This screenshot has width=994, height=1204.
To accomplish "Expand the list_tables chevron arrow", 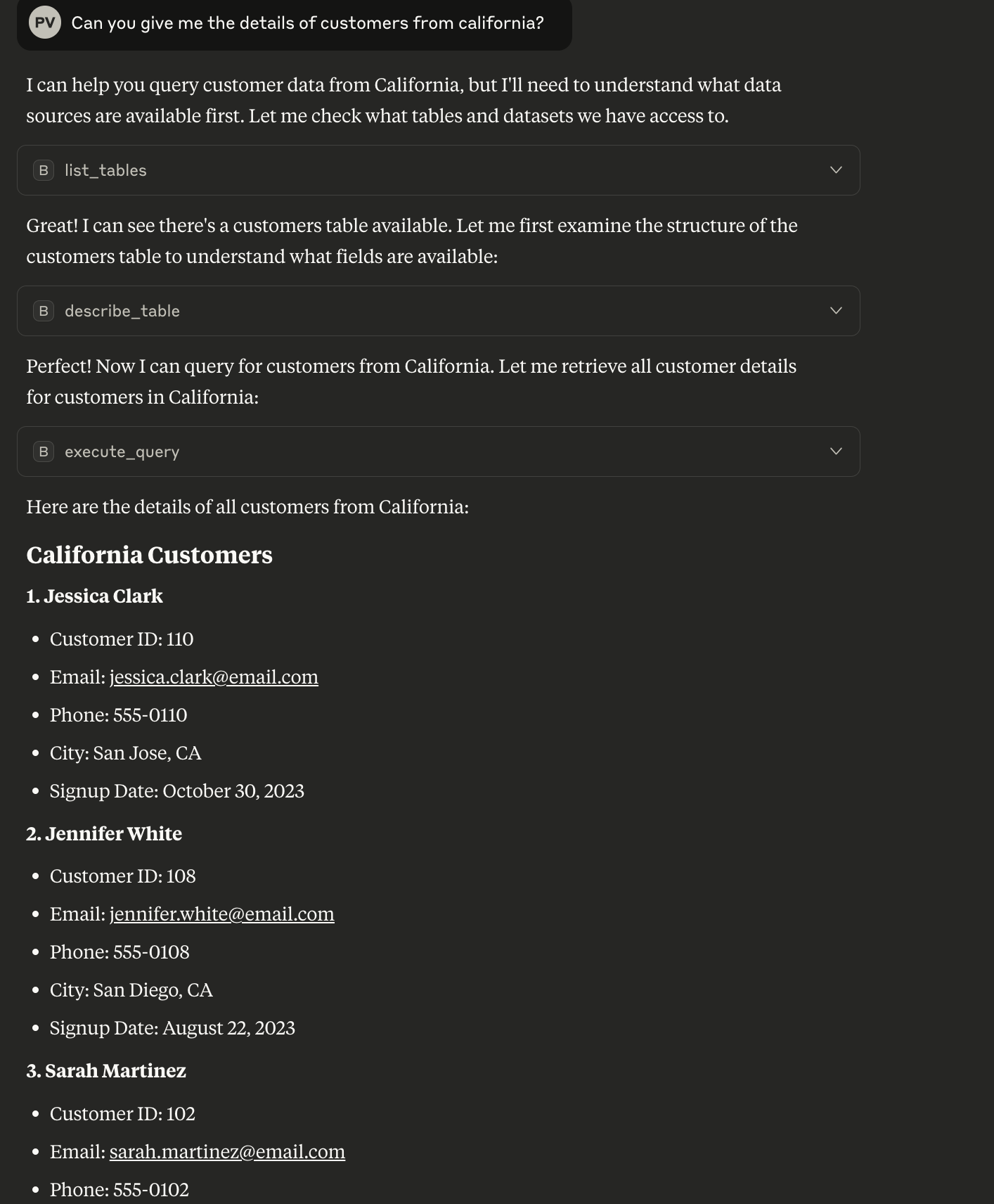I will tap(836, 170).
